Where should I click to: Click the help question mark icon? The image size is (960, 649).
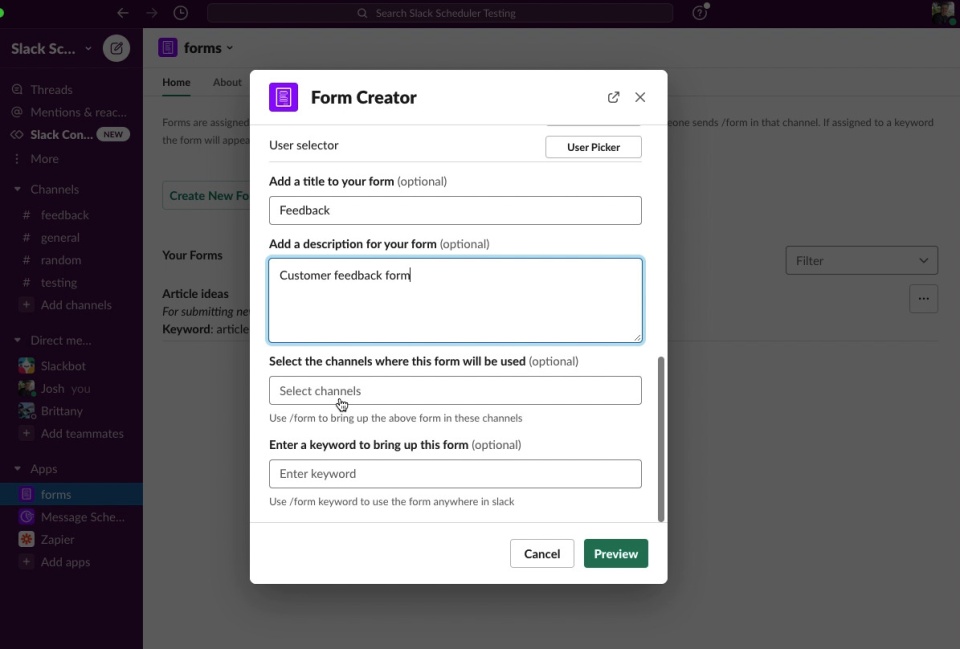pos(700,13)
